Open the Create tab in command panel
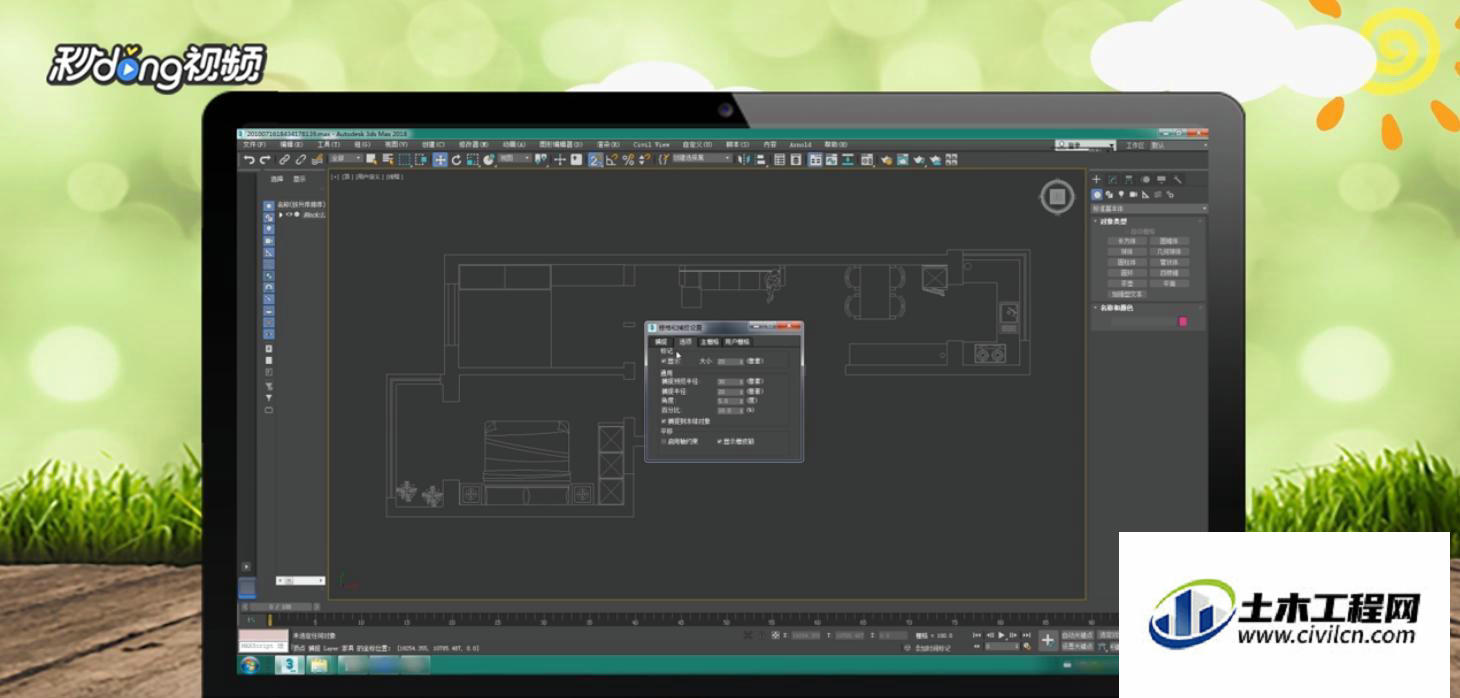This screenshot has width=1460, height=698. (x=1096, y=180)
